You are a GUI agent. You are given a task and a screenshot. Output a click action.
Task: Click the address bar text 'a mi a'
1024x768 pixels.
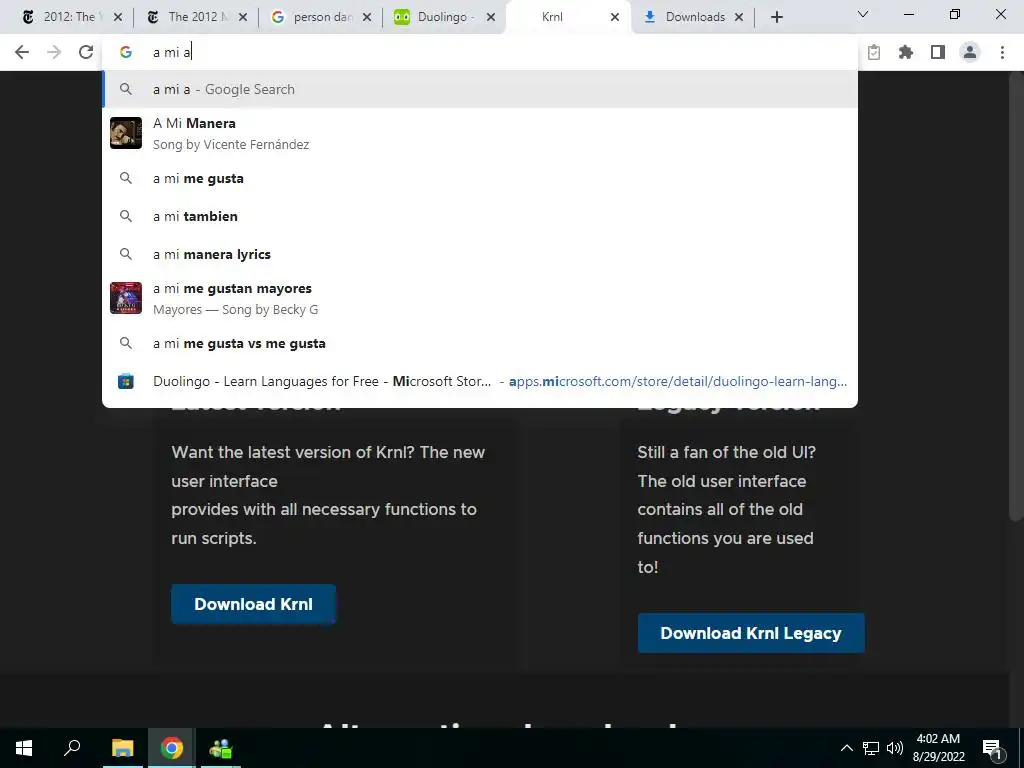tap(172, 52)
